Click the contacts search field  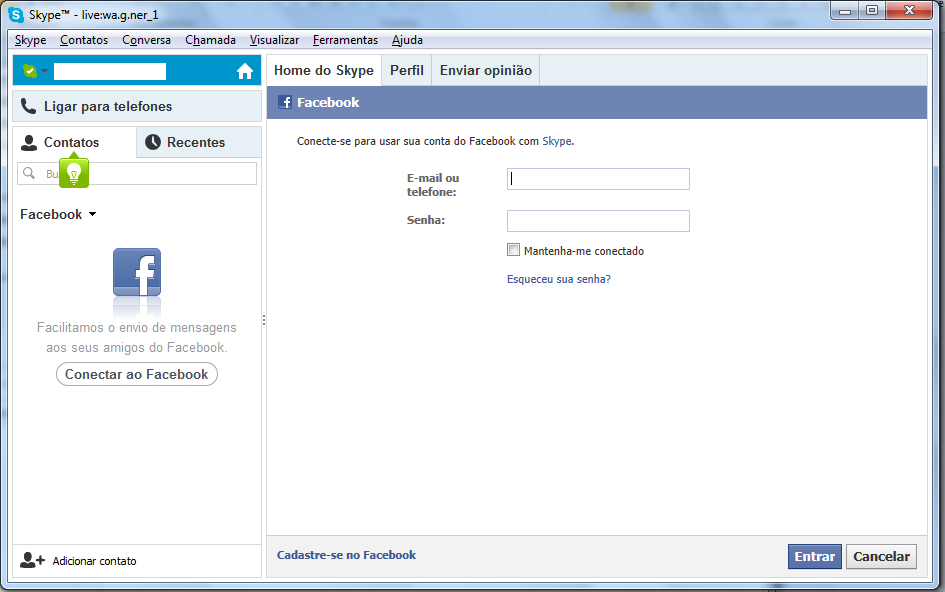pyautogui.click(x=137, y=174)
